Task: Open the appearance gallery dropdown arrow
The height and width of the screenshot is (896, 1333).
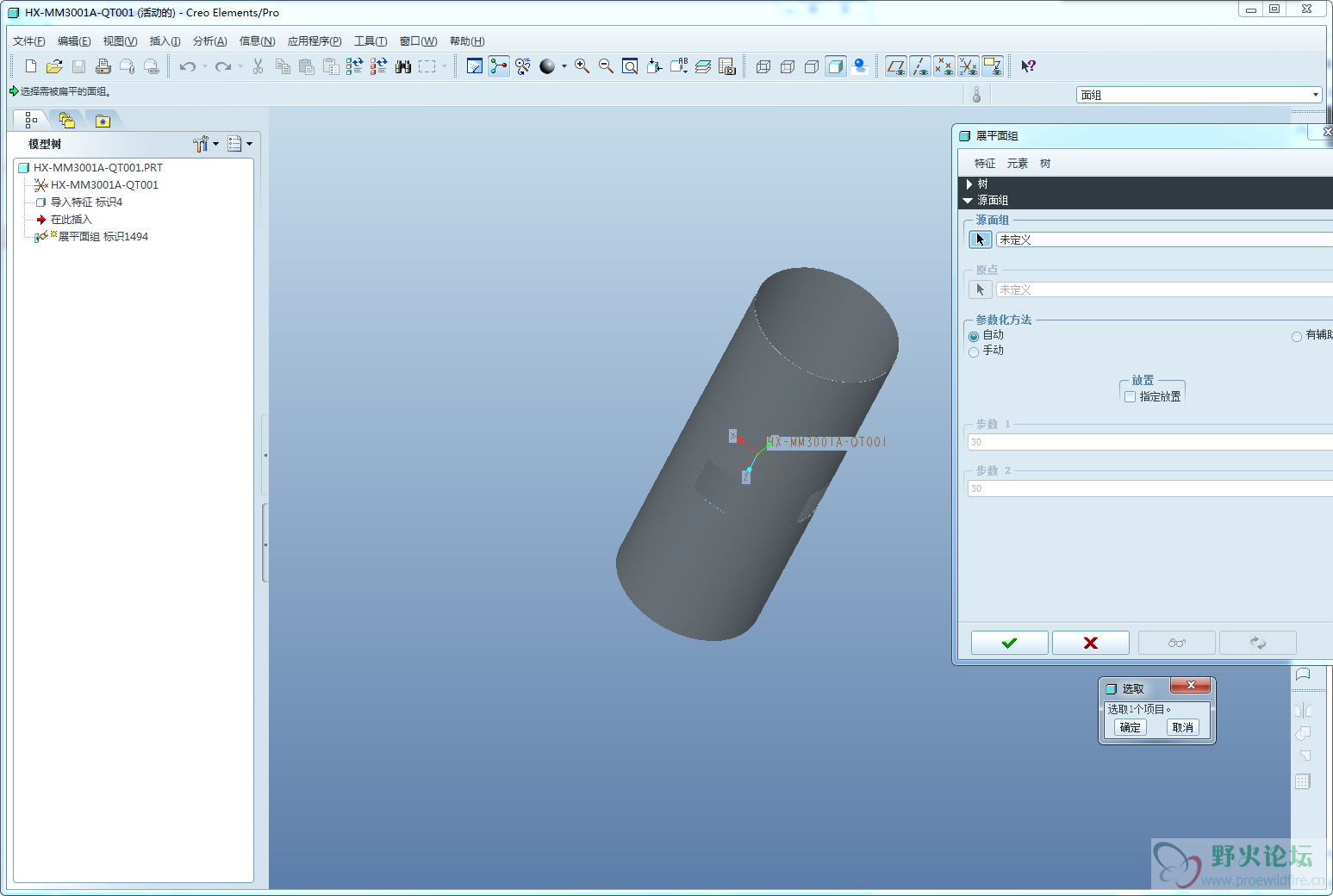Action: click(564, 66)
